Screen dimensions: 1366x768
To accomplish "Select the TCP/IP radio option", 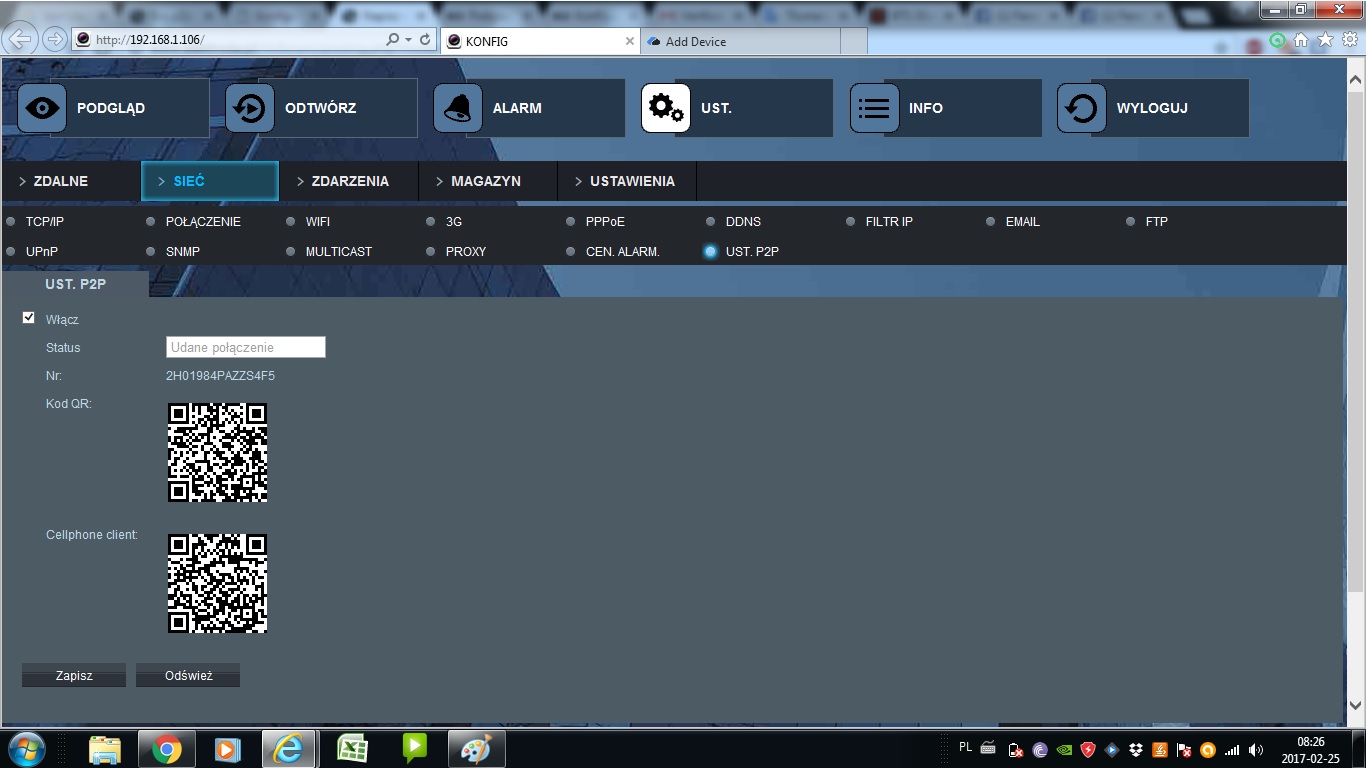I will [x=11, y=222].
